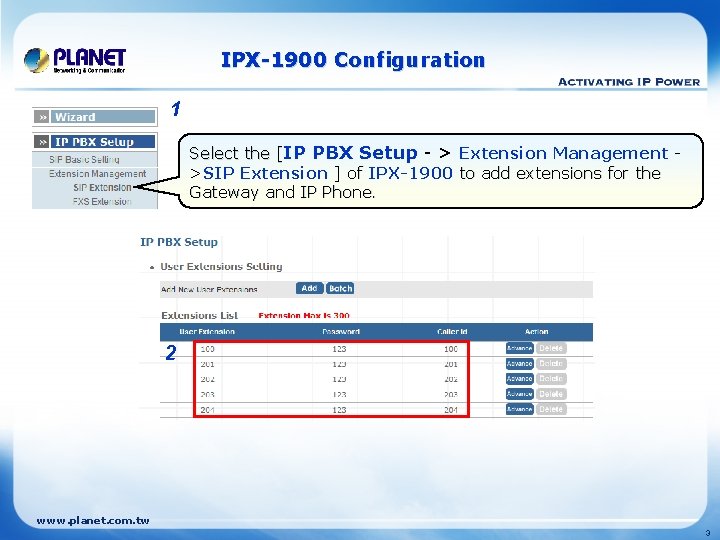Open the Wizard menu section

(x=103, y=117)
